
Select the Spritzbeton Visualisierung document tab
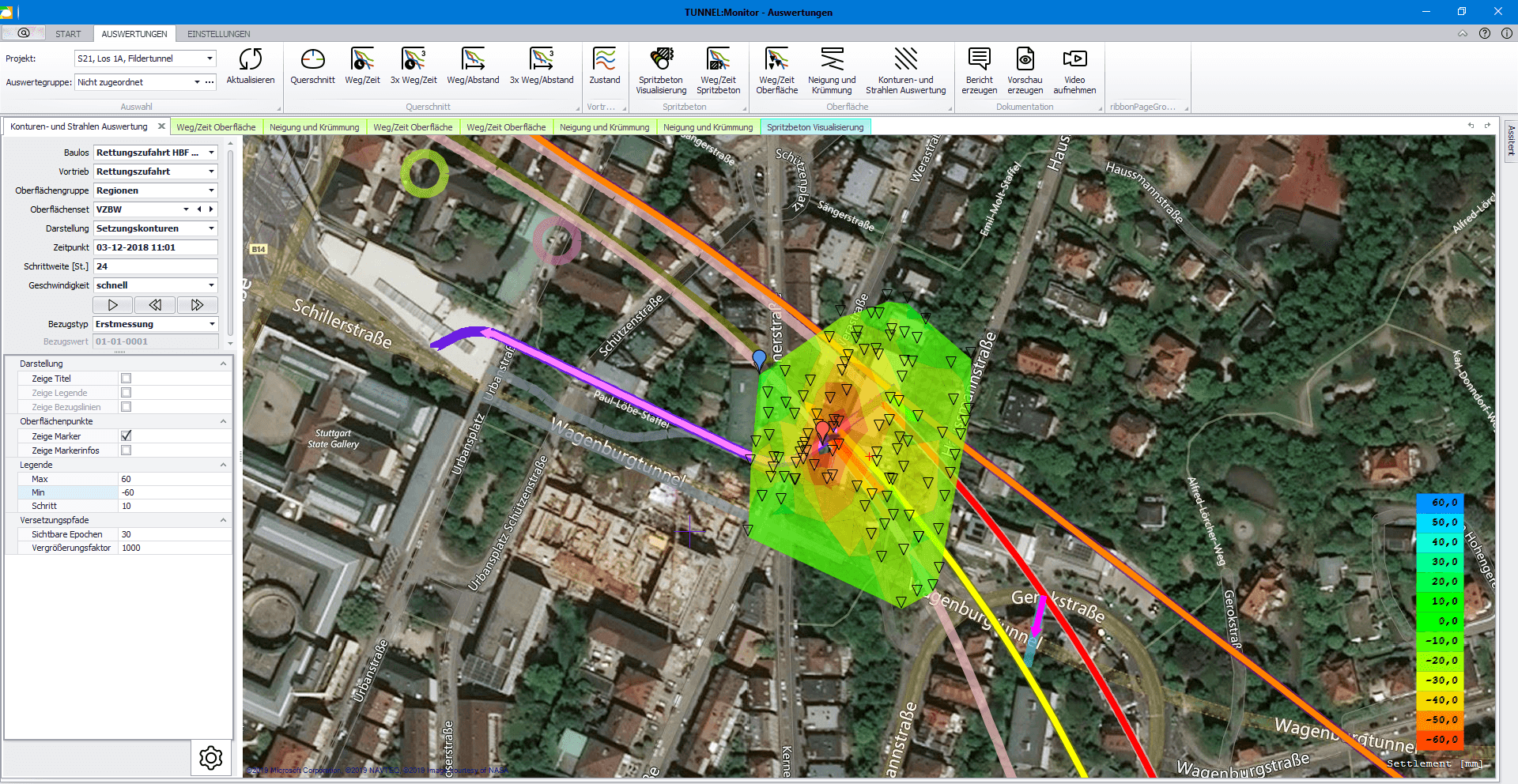[x=815, y=127]
